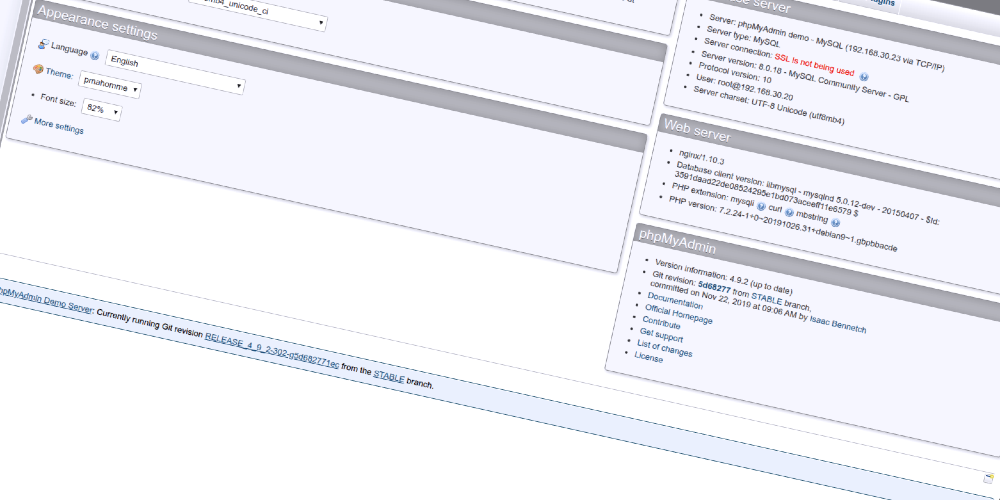Click the Theme palette icon

(x=37, y=70)
